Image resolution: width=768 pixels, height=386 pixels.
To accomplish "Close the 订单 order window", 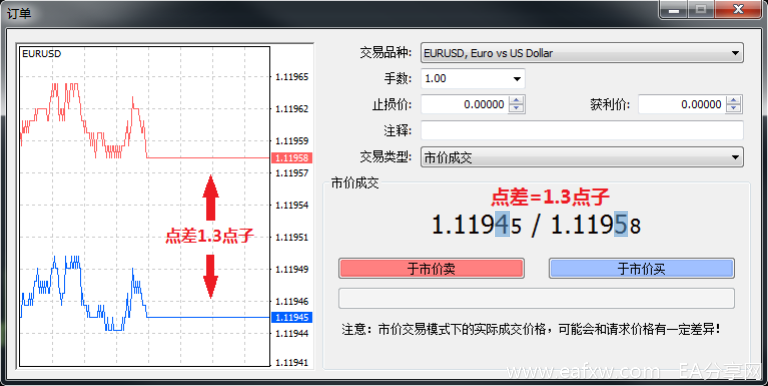I will (739, 9).
